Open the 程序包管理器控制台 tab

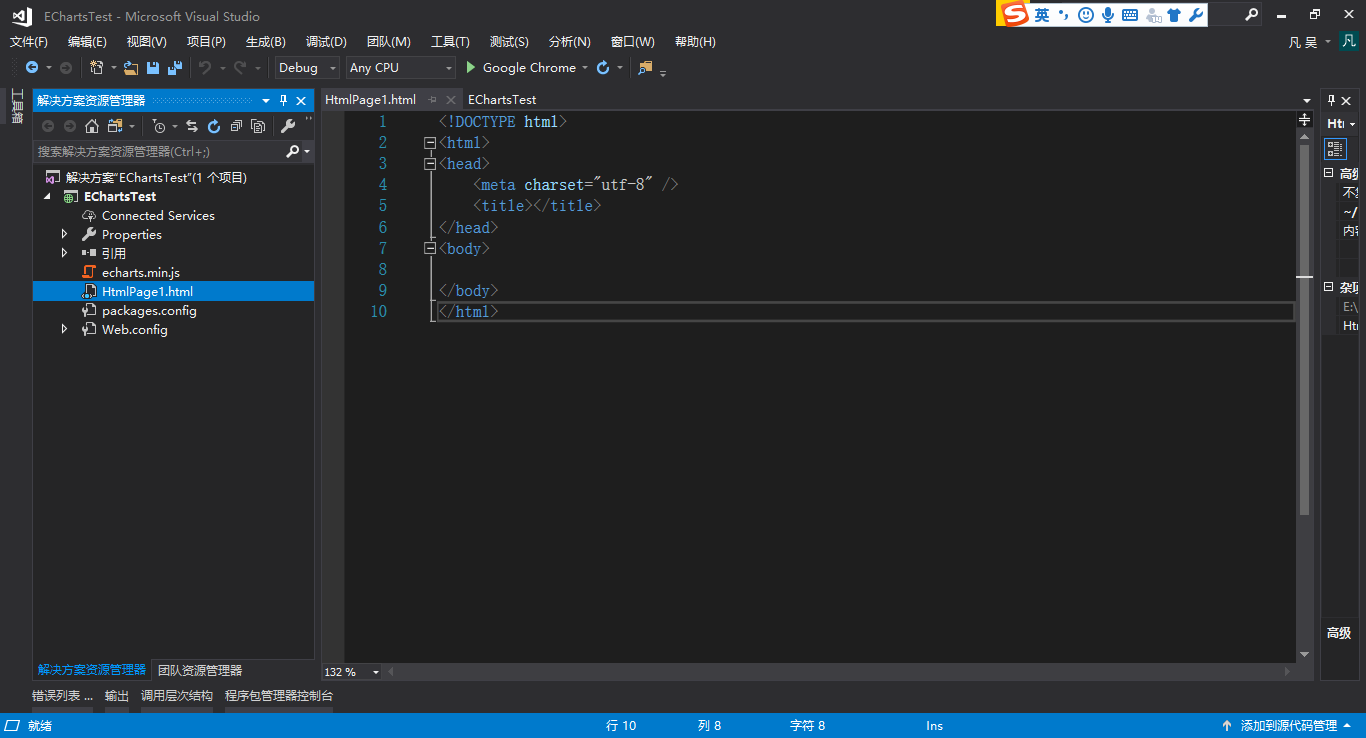pyautogui.click(x=279, y=696)
